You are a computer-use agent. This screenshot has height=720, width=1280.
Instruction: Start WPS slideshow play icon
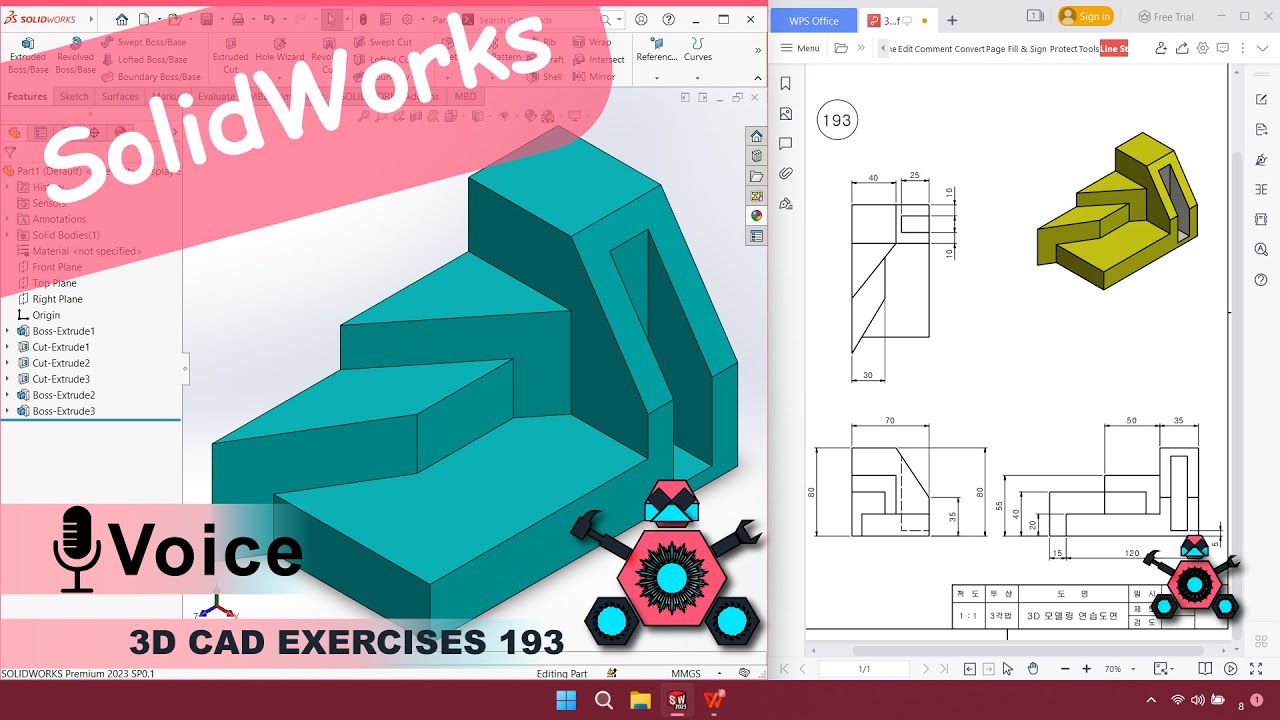tap(1231, 668)
